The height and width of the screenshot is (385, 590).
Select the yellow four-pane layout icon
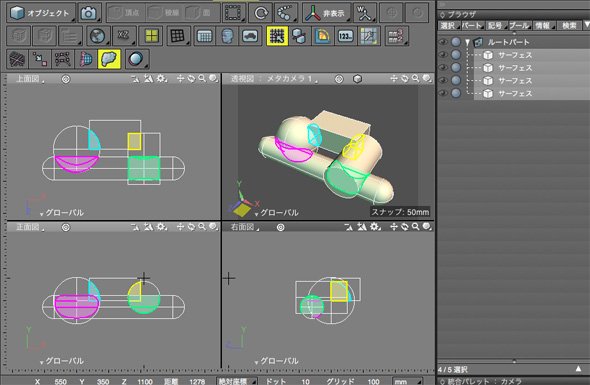click(x=151, y=36)
